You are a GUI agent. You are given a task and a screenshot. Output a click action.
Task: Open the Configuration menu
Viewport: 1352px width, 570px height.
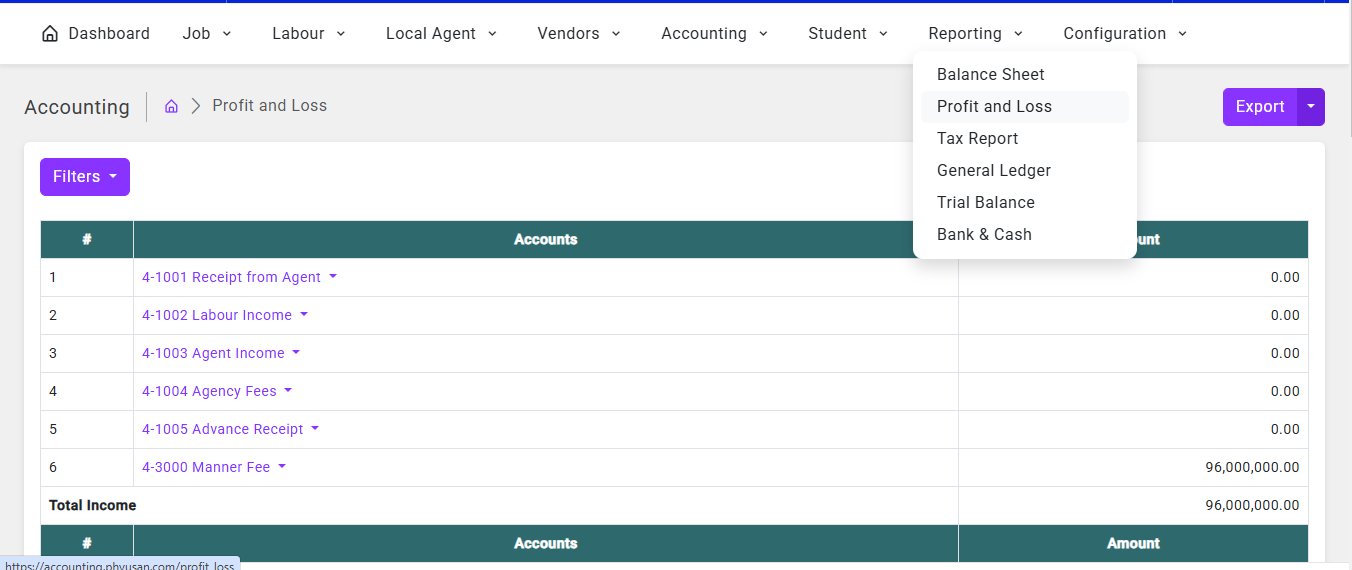[1124, 33]
